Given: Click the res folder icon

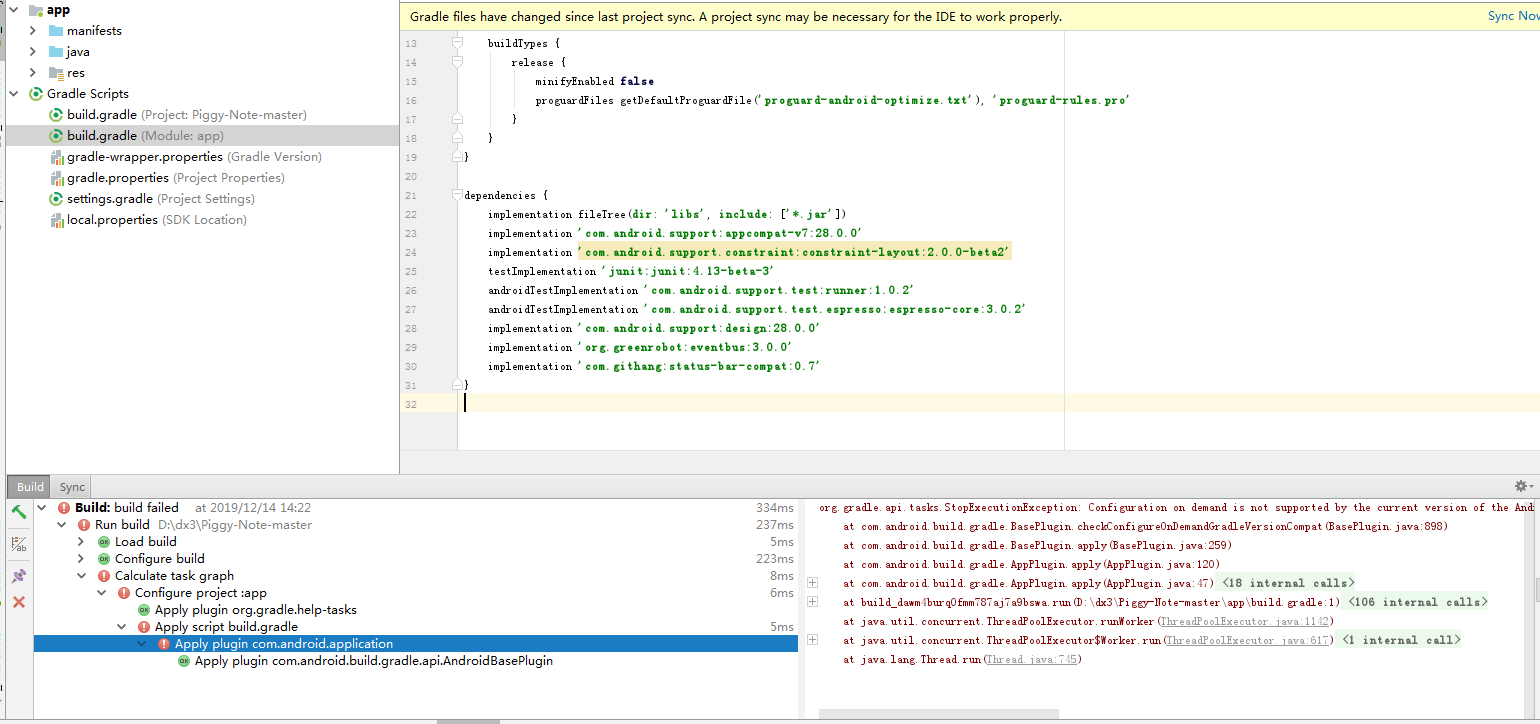Looking at the screenshot, I should pos(56,73).
